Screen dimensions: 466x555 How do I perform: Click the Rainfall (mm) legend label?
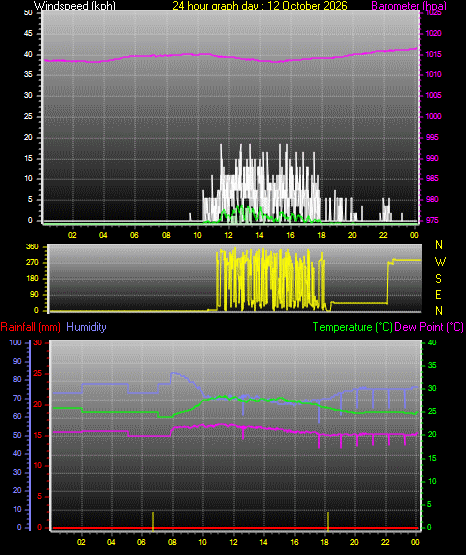pyautogui.click(x=30, y=327)
